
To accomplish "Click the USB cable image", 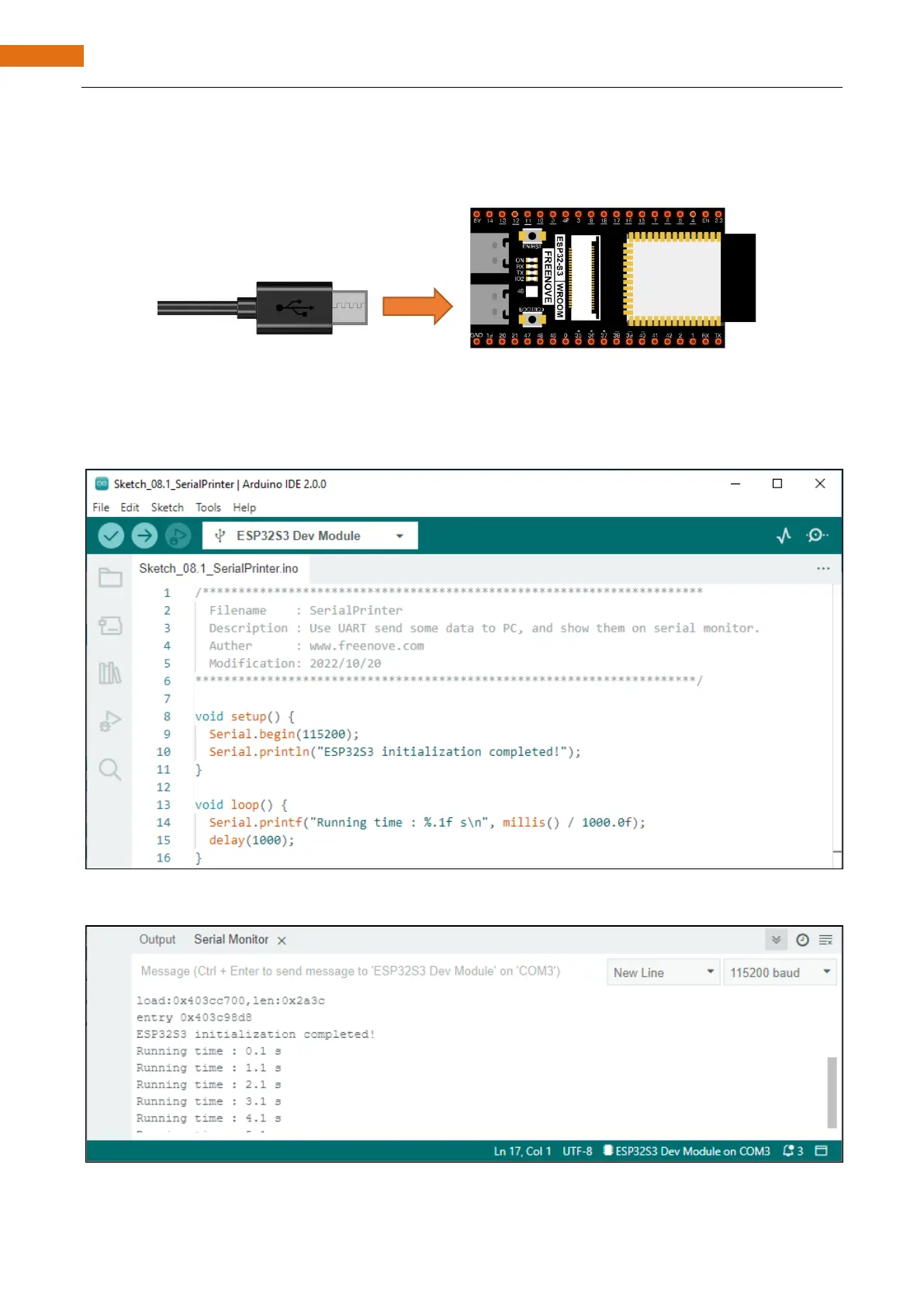I will point(262,308).
